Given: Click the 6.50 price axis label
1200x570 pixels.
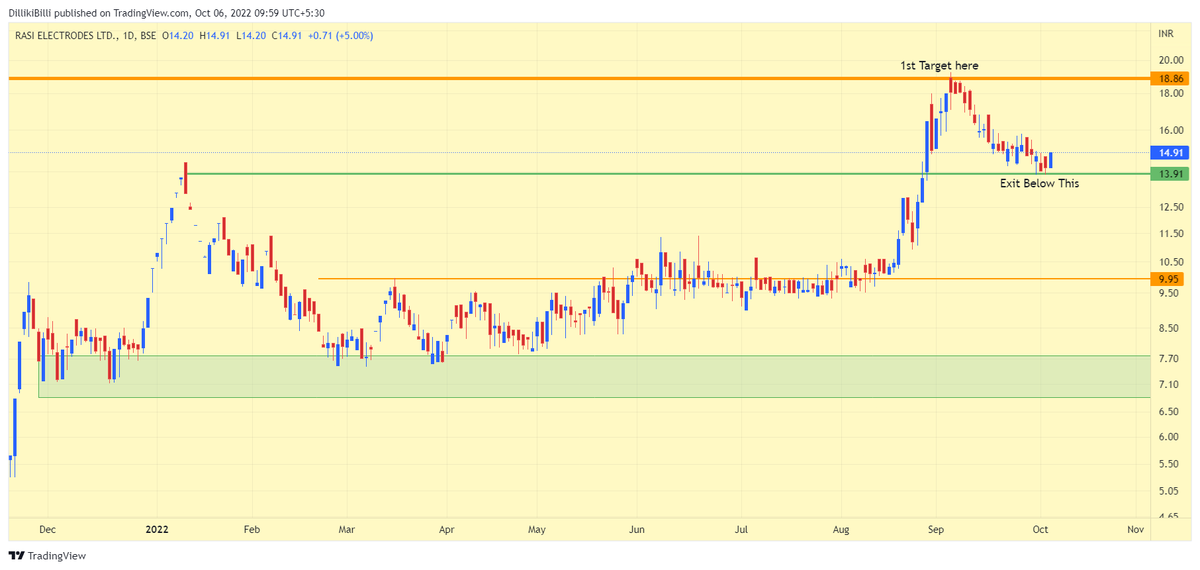Looking at the screenshot, I should tap(1169, 412).
